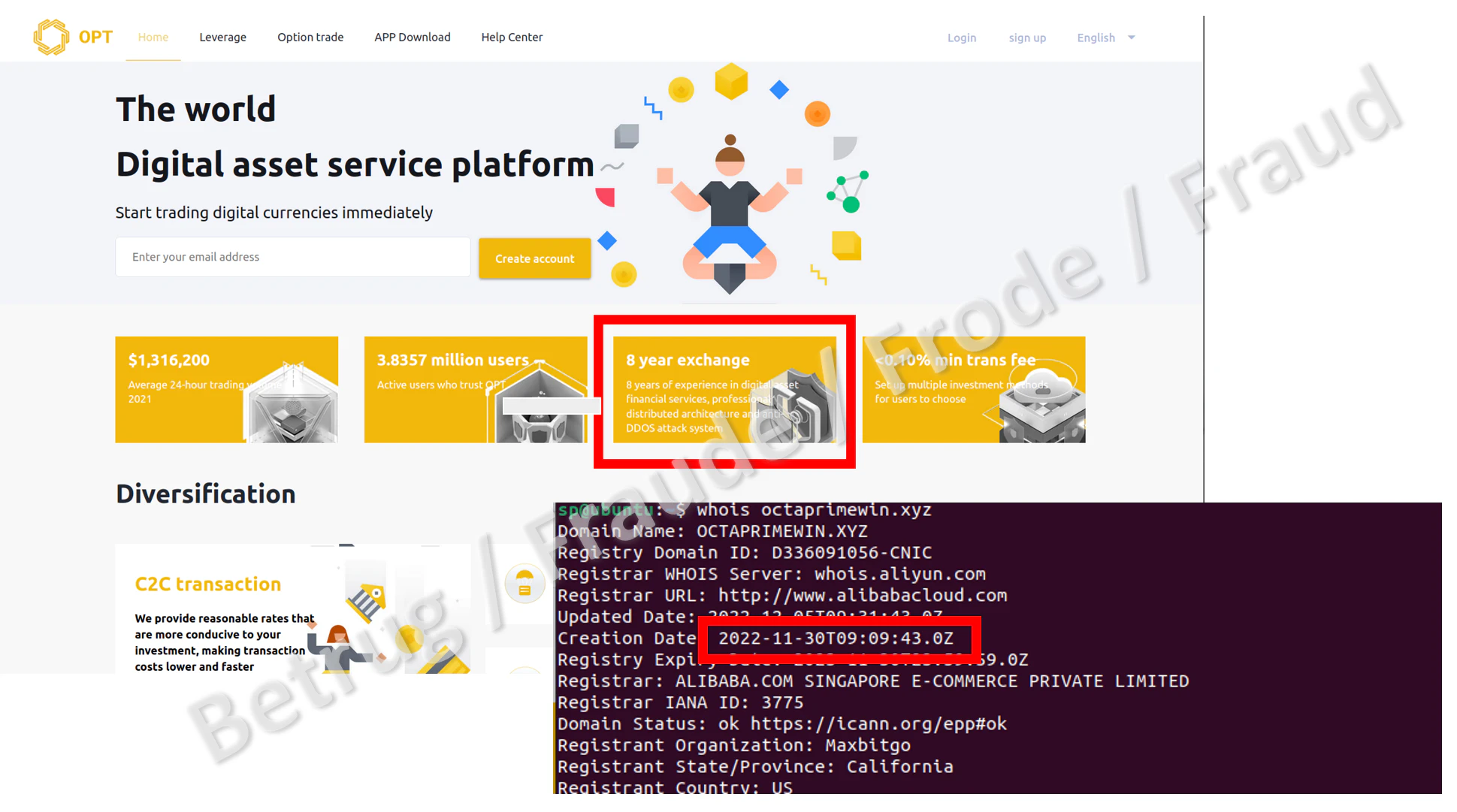
Task: Click the meditating figure hero illustration
Action: pyautogui.click(x=730, y=214)
